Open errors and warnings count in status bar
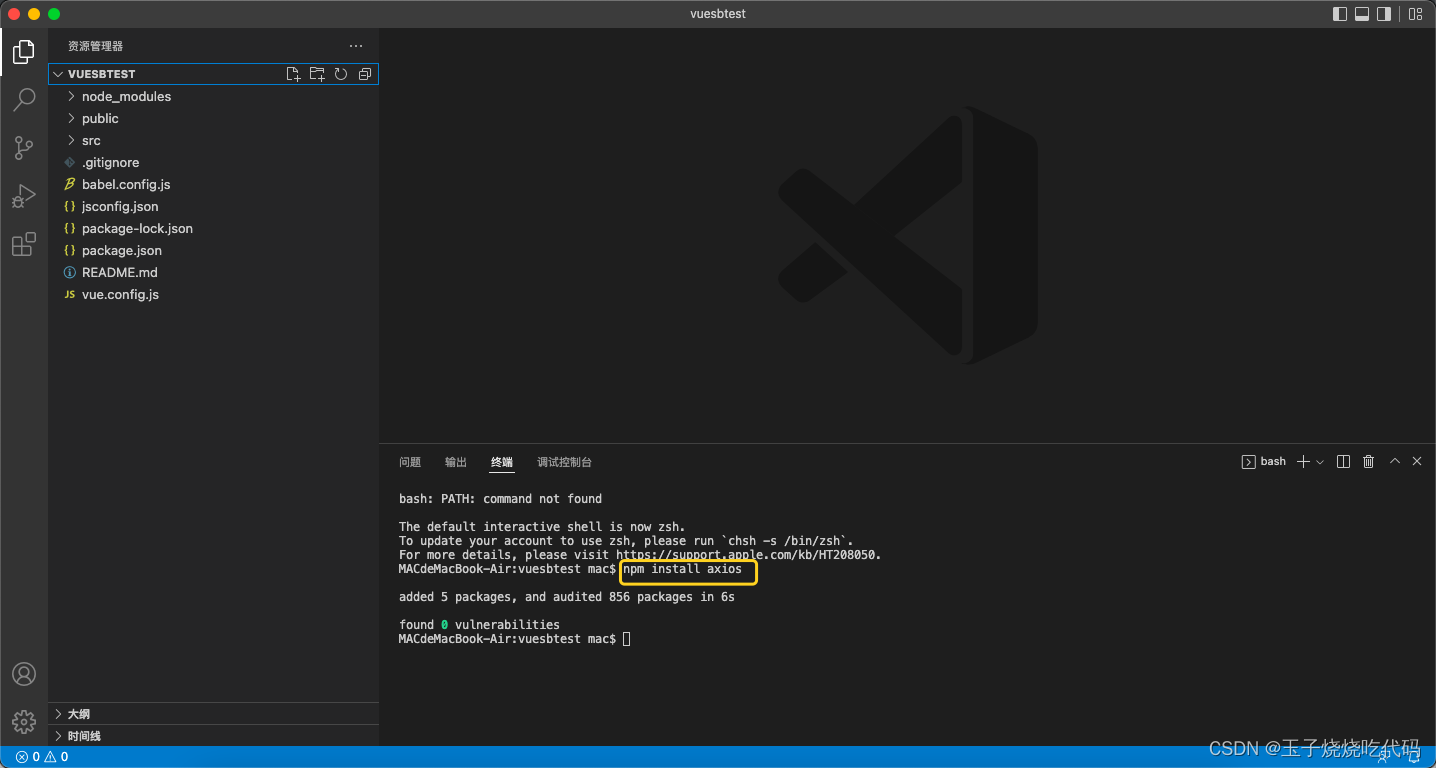 (x=42, y=757)
